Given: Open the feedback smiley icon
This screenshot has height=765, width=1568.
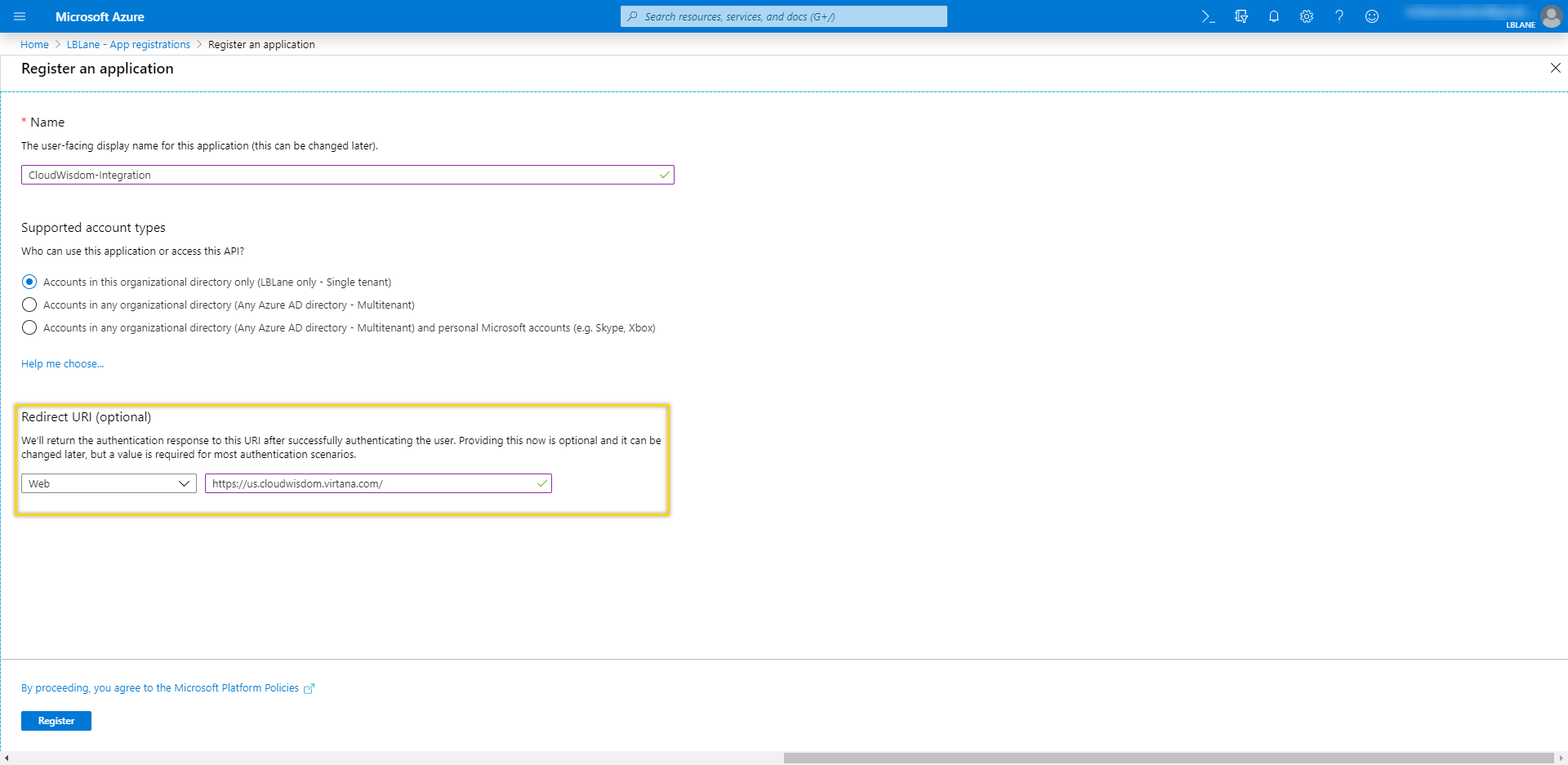Looking at the screenshot, I should coord(1372,16).
